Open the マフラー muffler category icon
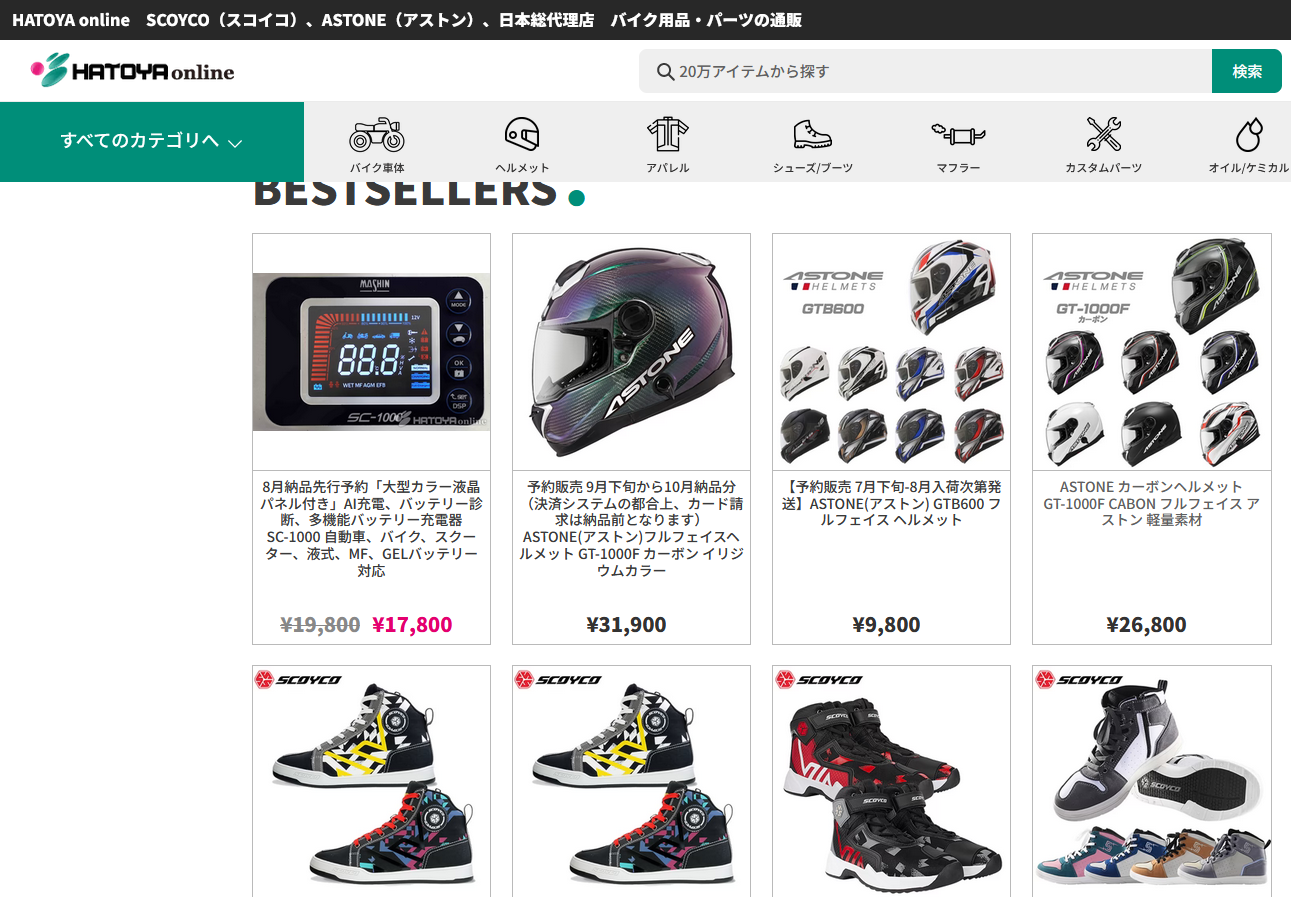 point(958,134)
